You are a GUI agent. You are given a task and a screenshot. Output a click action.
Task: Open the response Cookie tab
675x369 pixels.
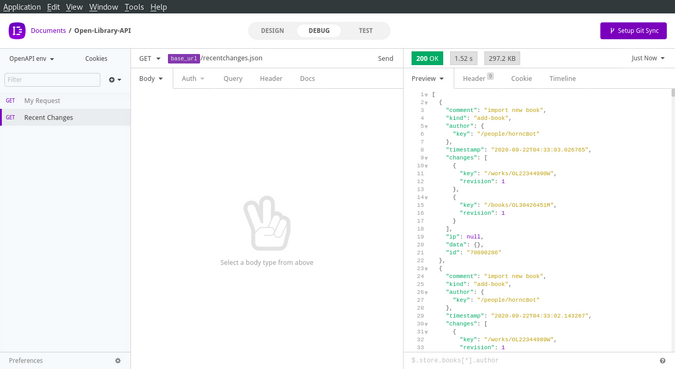(x=521, y=78)
